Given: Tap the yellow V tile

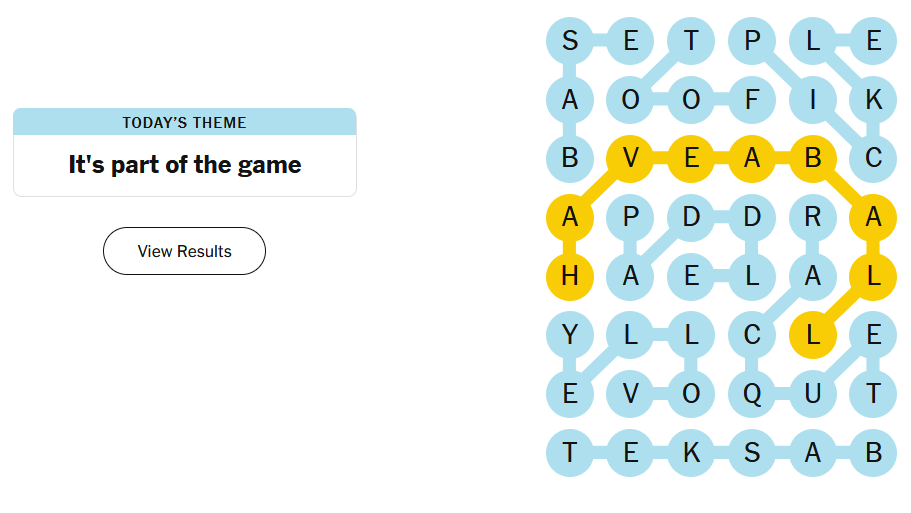Looking at the screenshot, I should coord(630,158).
